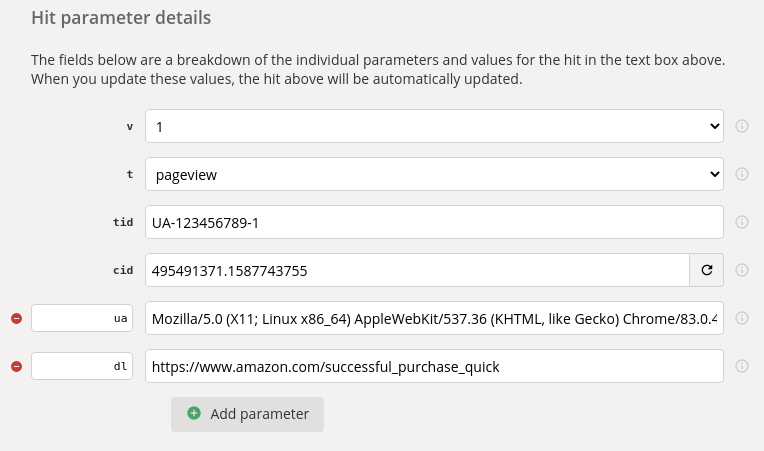764x451 pixels.
Task: Click the info icon beside t parameter
Action: 742,174
